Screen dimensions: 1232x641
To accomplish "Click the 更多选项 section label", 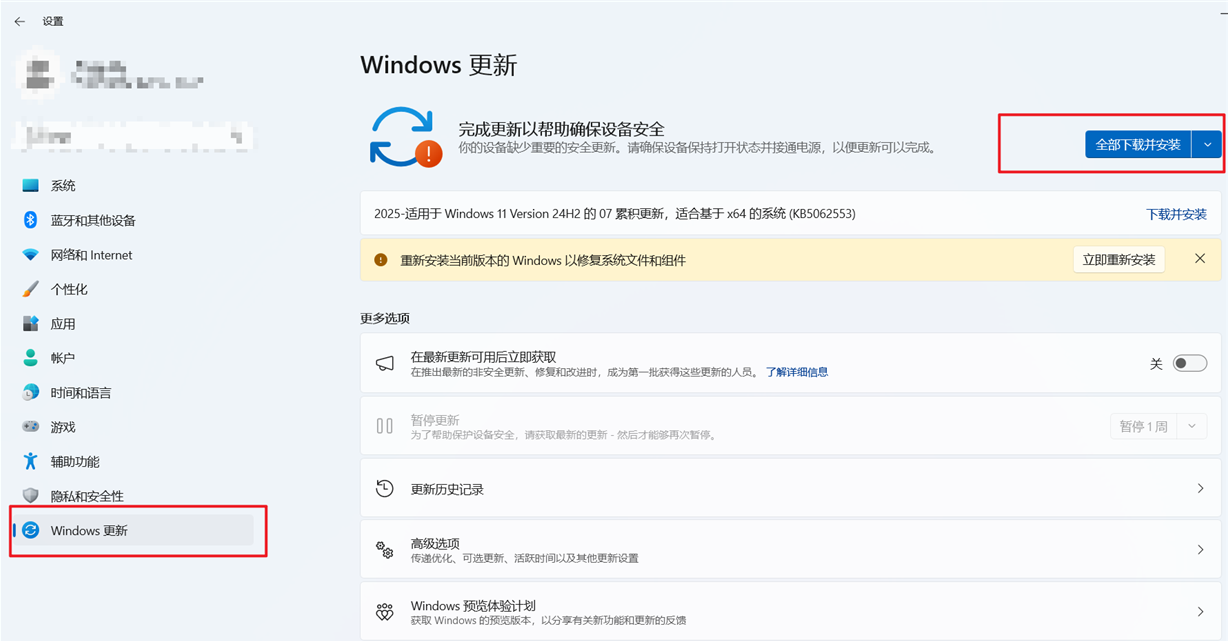I will click(385, 318).
